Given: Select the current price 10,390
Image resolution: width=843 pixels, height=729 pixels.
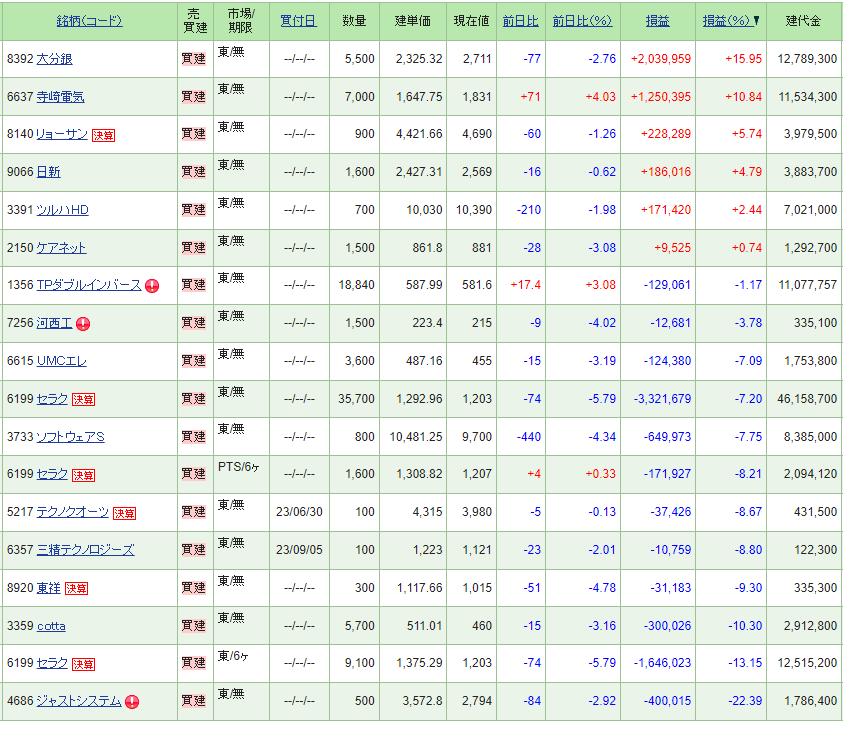Looking at the screenshot, I should click(x=474, y=210).
